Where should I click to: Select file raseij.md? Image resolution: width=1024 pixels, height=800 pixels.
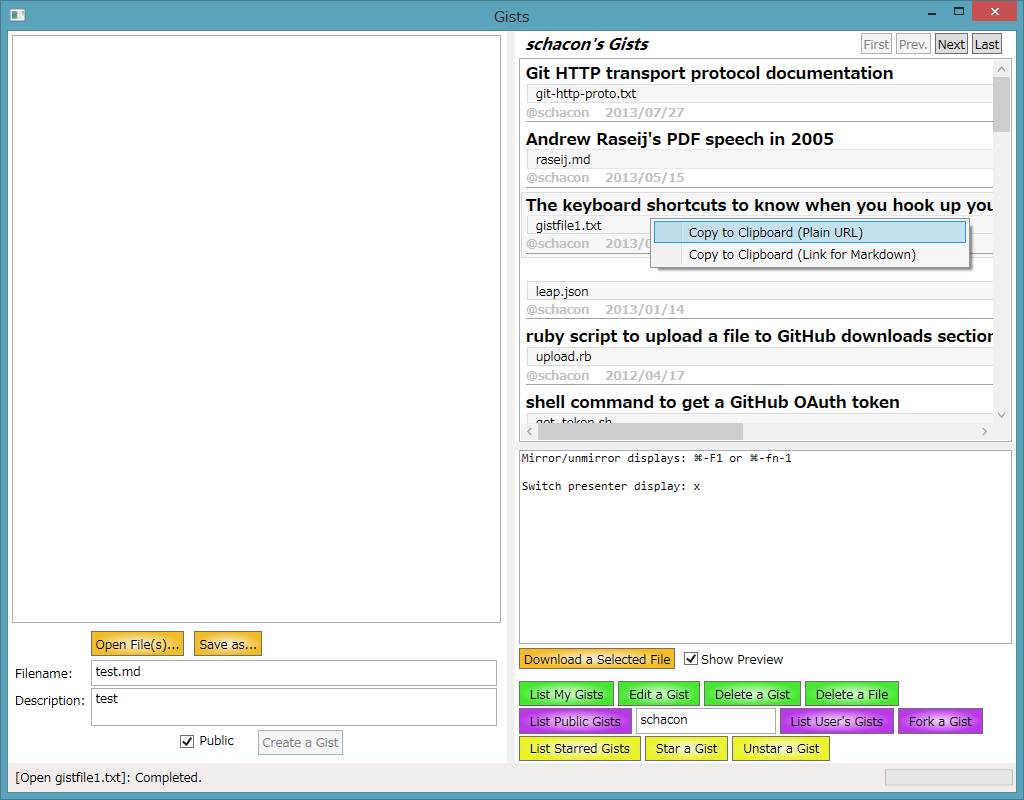tap(760, 159)
